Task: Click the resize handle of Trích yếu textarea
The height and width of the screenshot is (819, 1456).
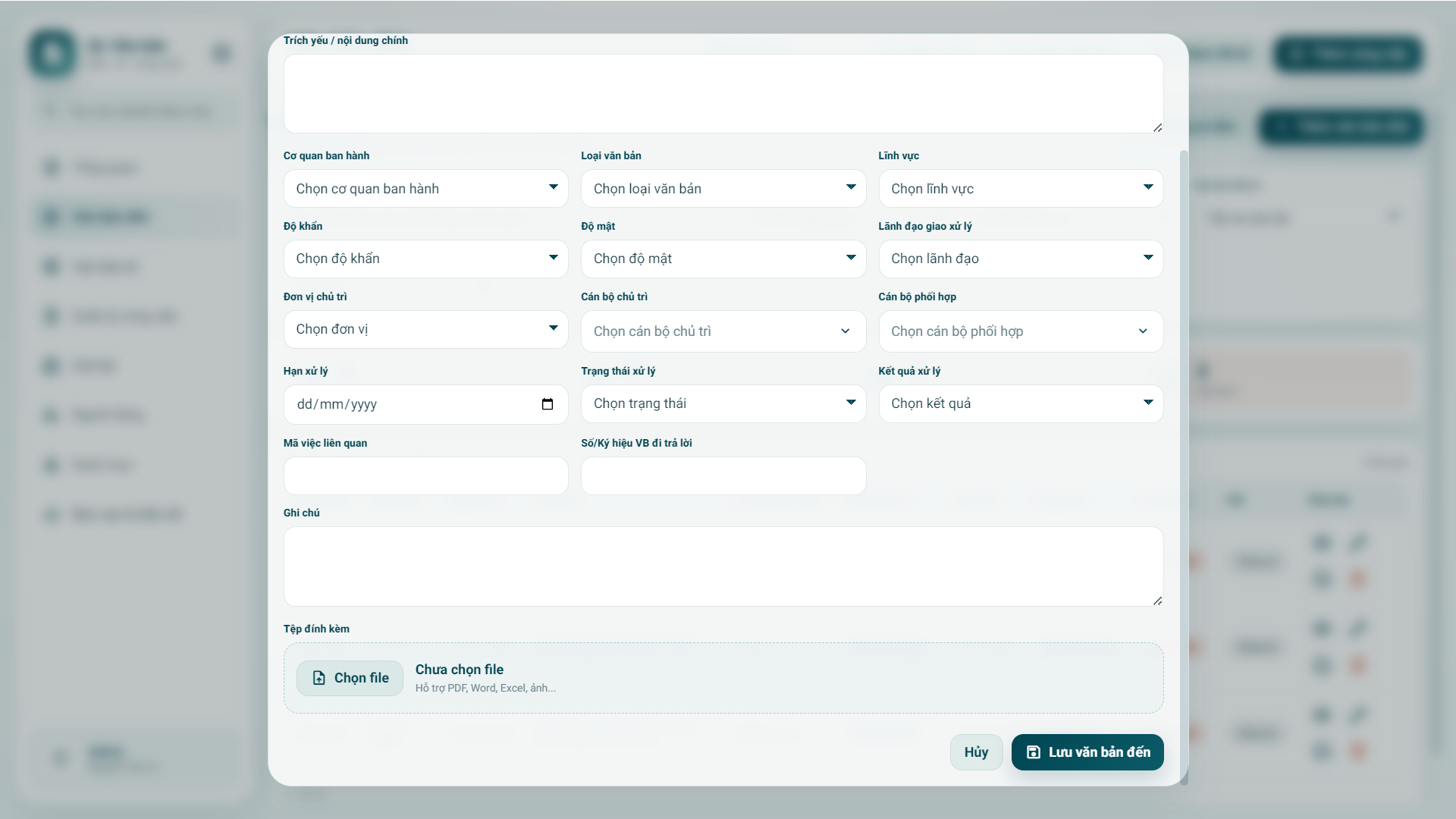Action: (x=1157, y=127)
